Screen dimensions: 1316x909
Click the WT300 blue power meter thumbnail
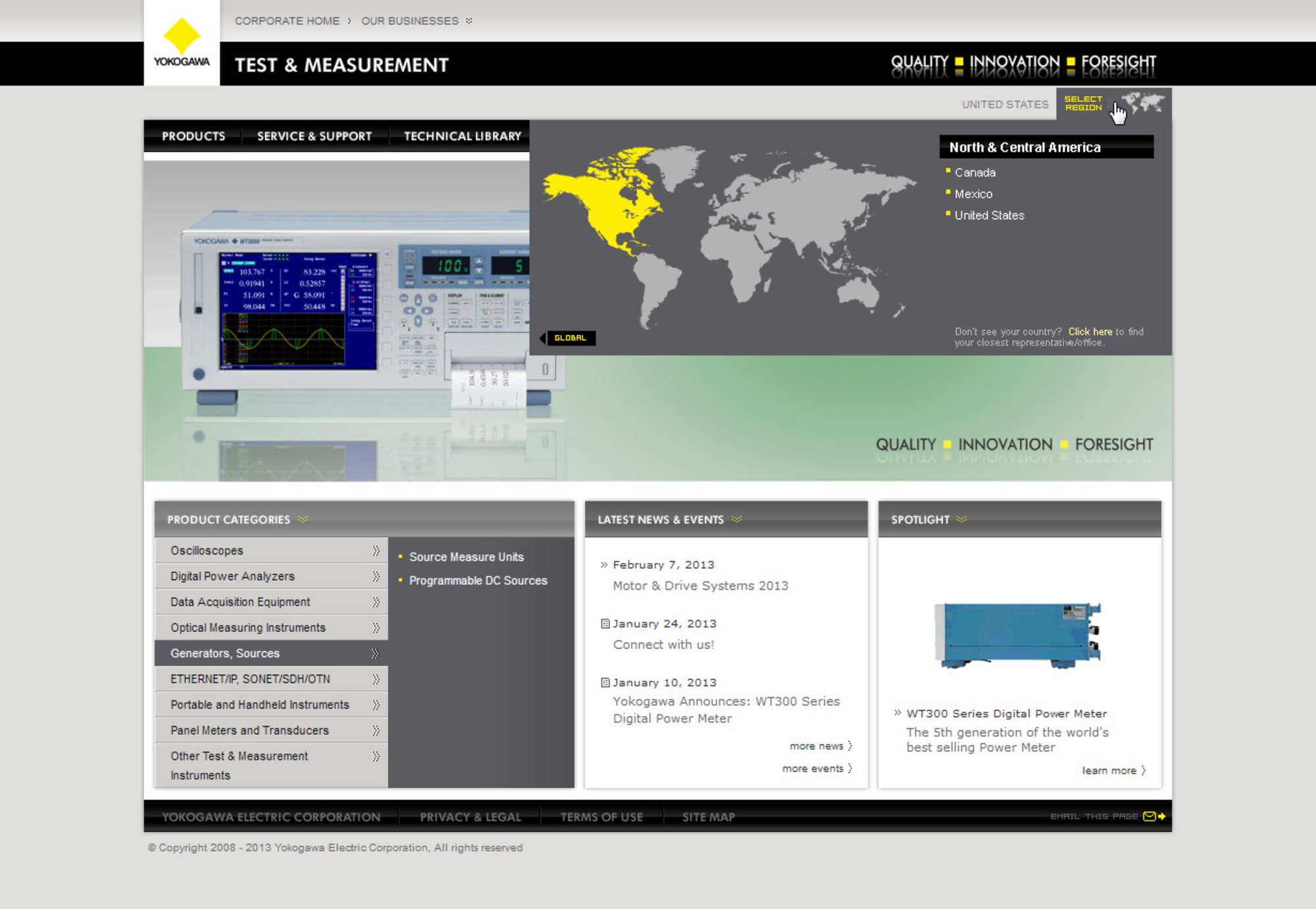point(1018,635)
